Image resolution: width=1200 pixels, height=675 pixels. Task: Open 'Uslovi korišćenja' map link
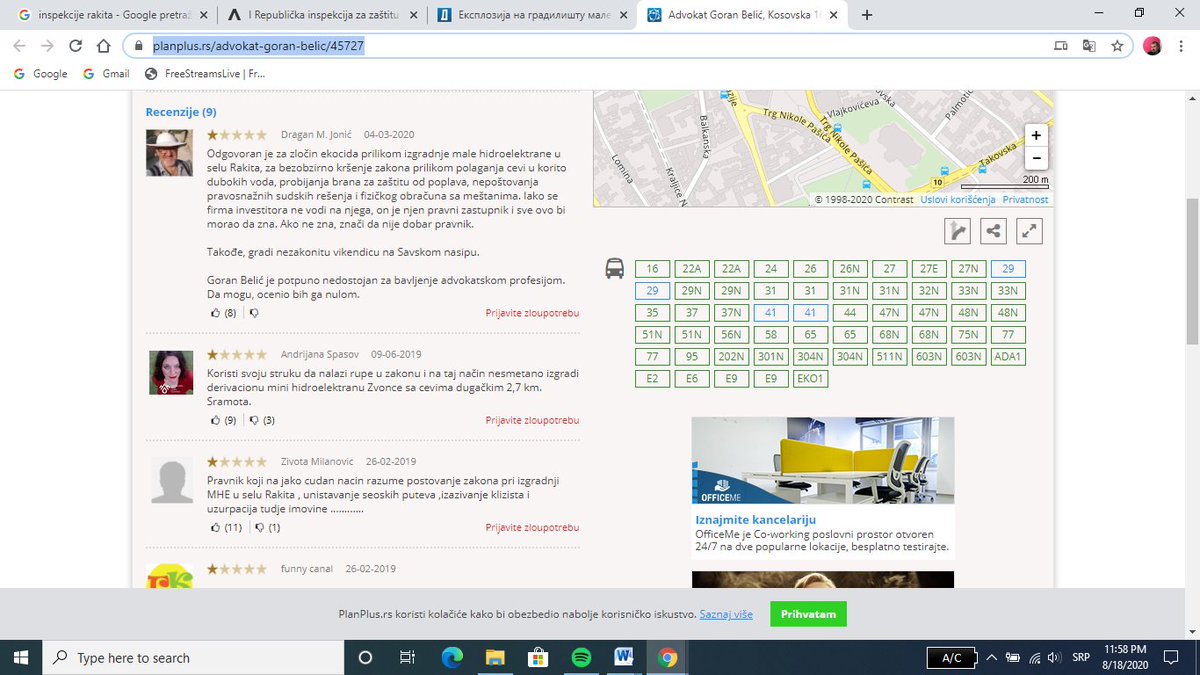pos(957,199)
